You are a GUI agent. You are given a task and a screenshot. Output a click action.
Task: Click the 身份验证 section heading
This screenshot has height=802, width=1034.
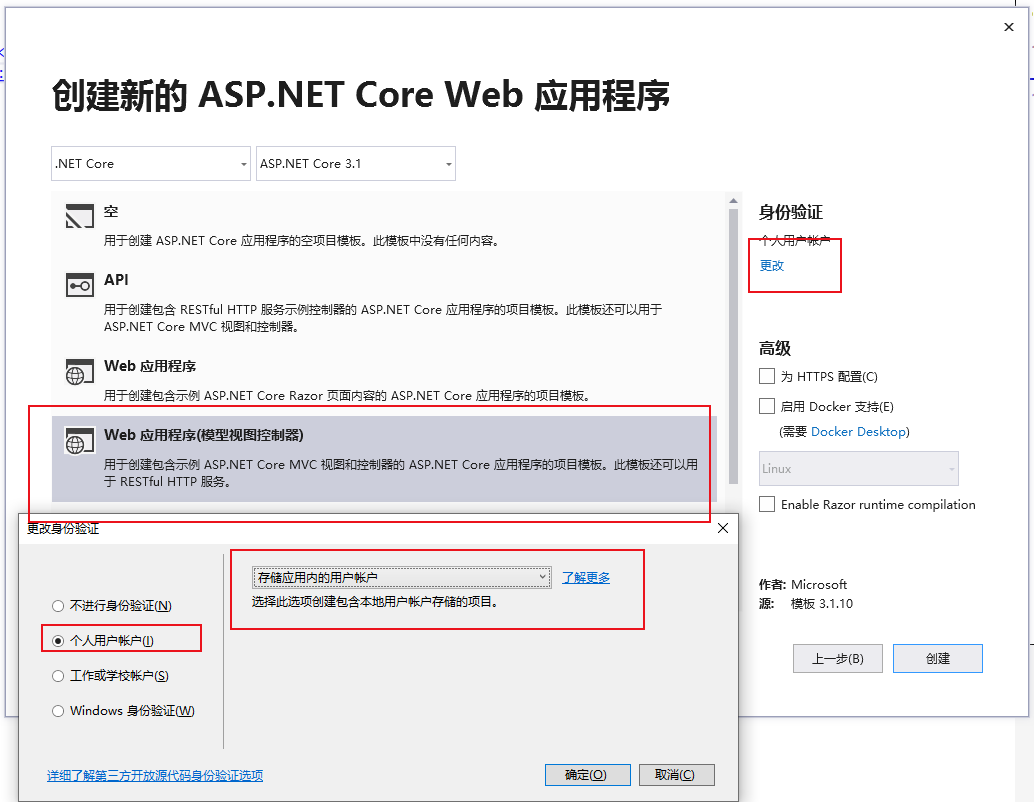(x=791, y=212)
